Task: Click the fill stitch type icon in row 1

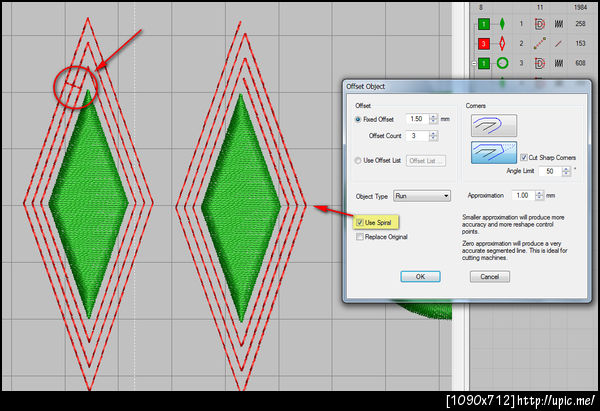Action: click(540, 24)
